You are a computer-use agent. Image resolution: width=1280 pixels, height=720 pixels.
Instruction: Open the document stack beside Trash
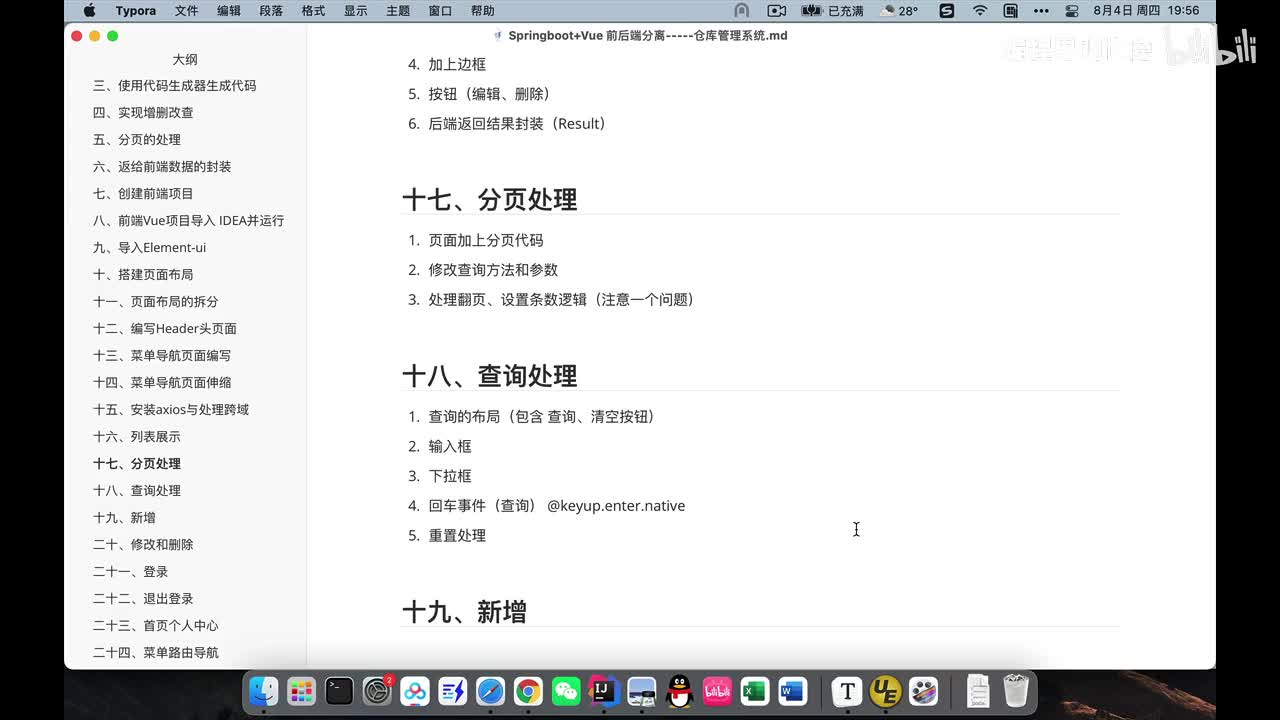click(978, 691)
